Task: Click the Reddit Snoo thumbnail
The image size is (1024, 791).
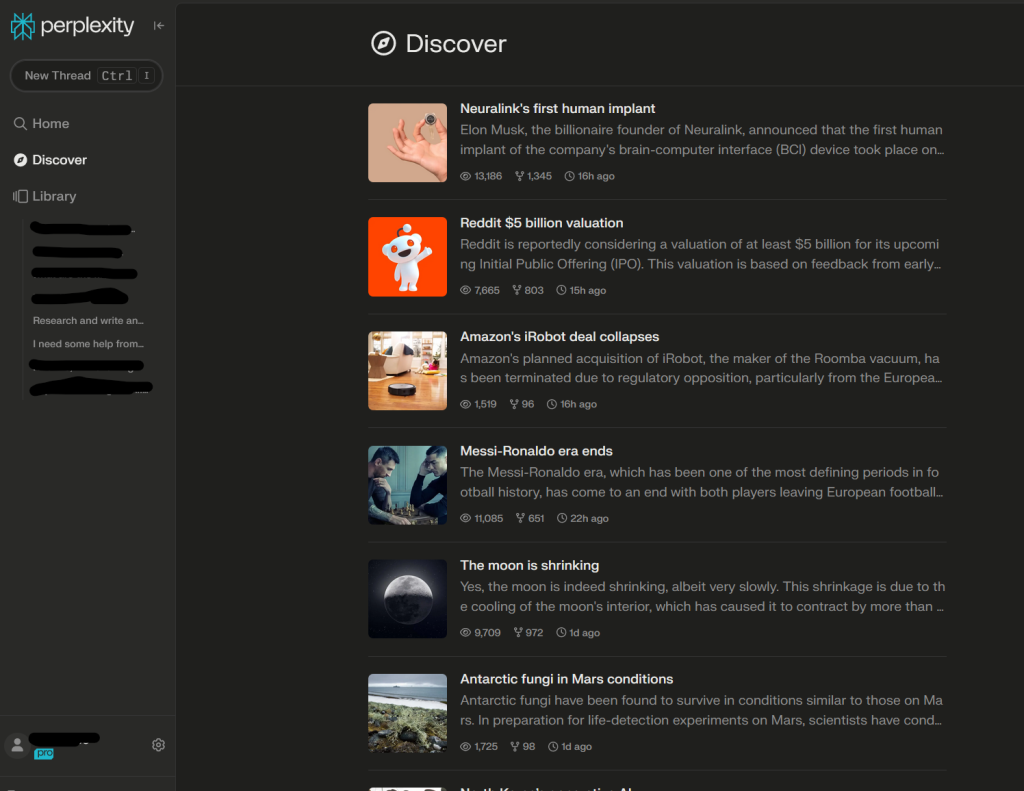Action: 407,257
